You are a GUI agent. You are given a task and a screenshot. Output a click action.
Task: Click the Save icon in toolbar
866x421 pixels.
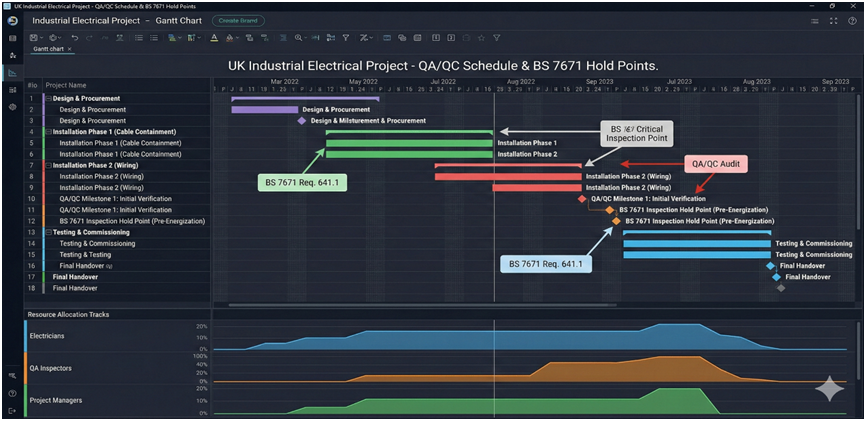[x=34, y=38]
